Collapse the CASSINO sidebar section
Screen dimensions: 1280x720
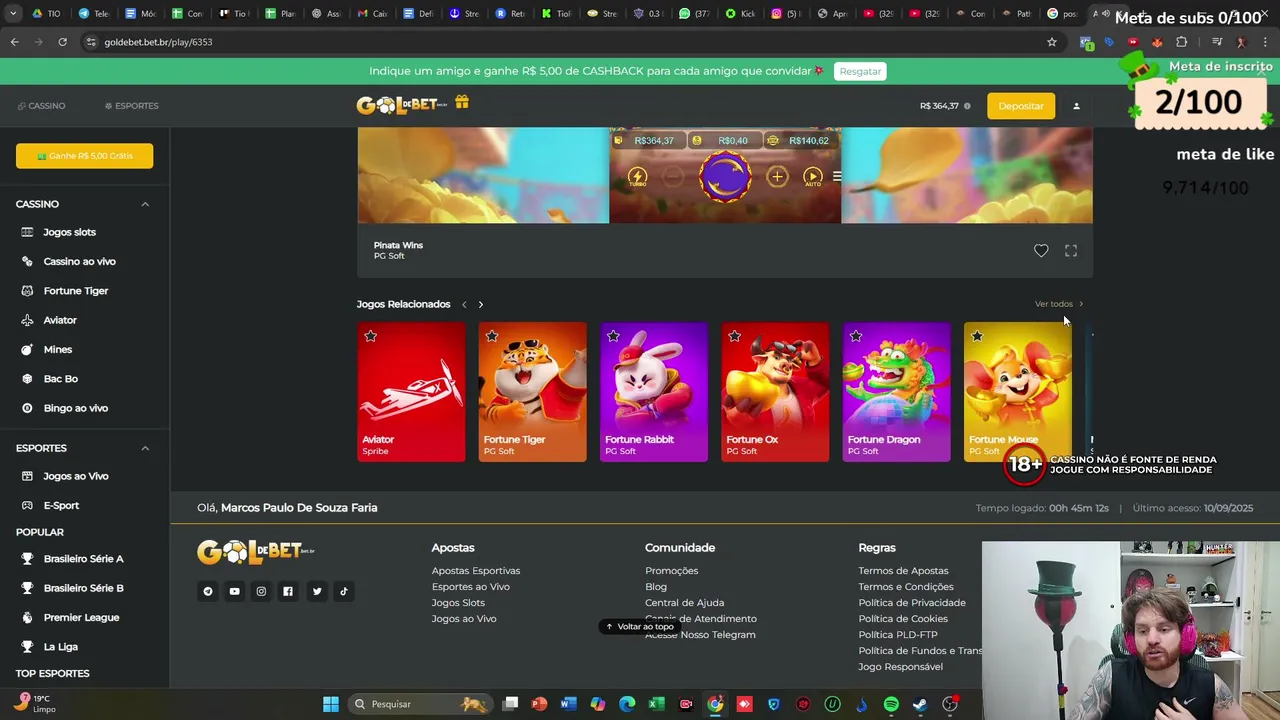(145, 204)
